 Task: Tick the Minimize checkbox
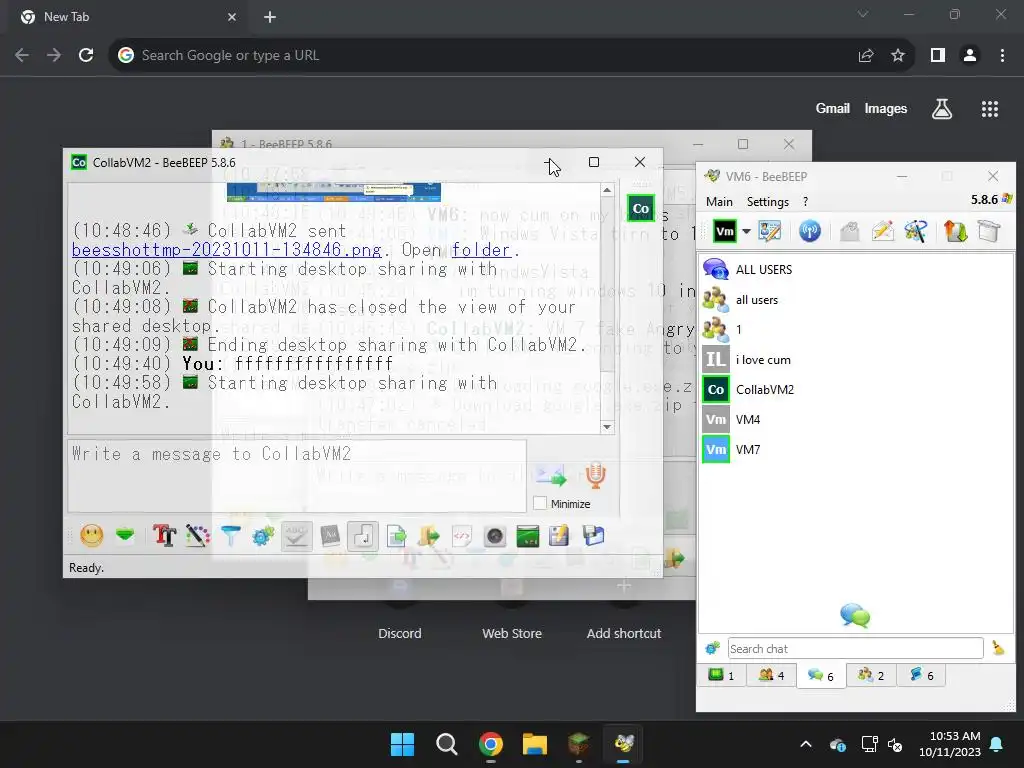(540, 504)
